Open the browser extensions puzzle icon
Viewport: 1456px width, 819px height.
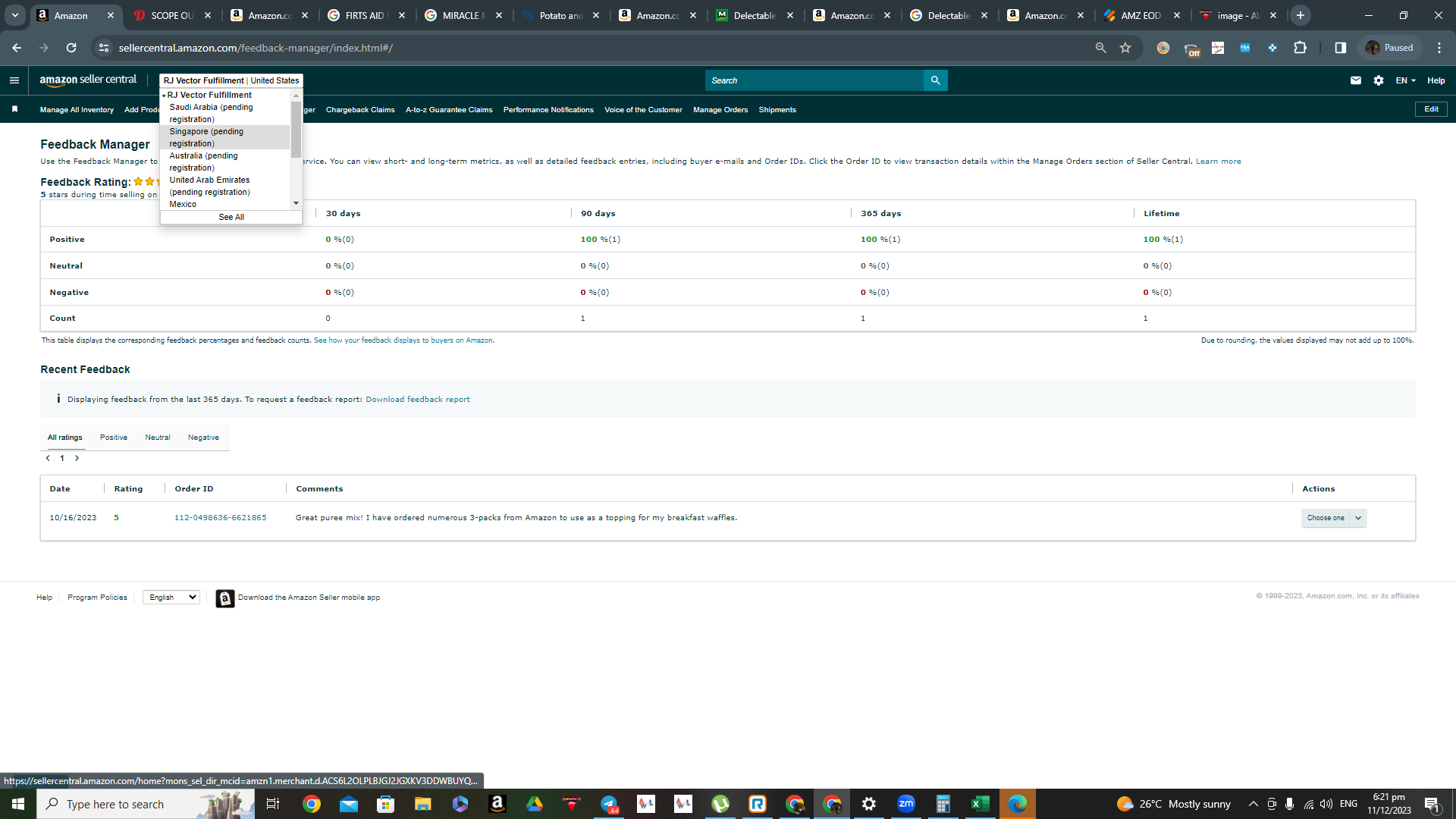[1300, 48]
